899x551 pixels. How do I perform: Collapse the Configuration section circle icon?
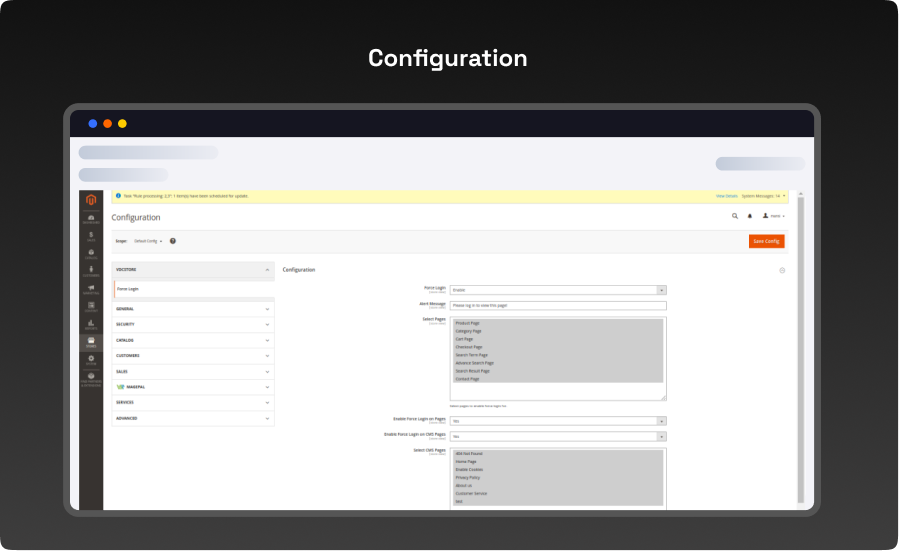pyautogui.click(x=782, y=270)
